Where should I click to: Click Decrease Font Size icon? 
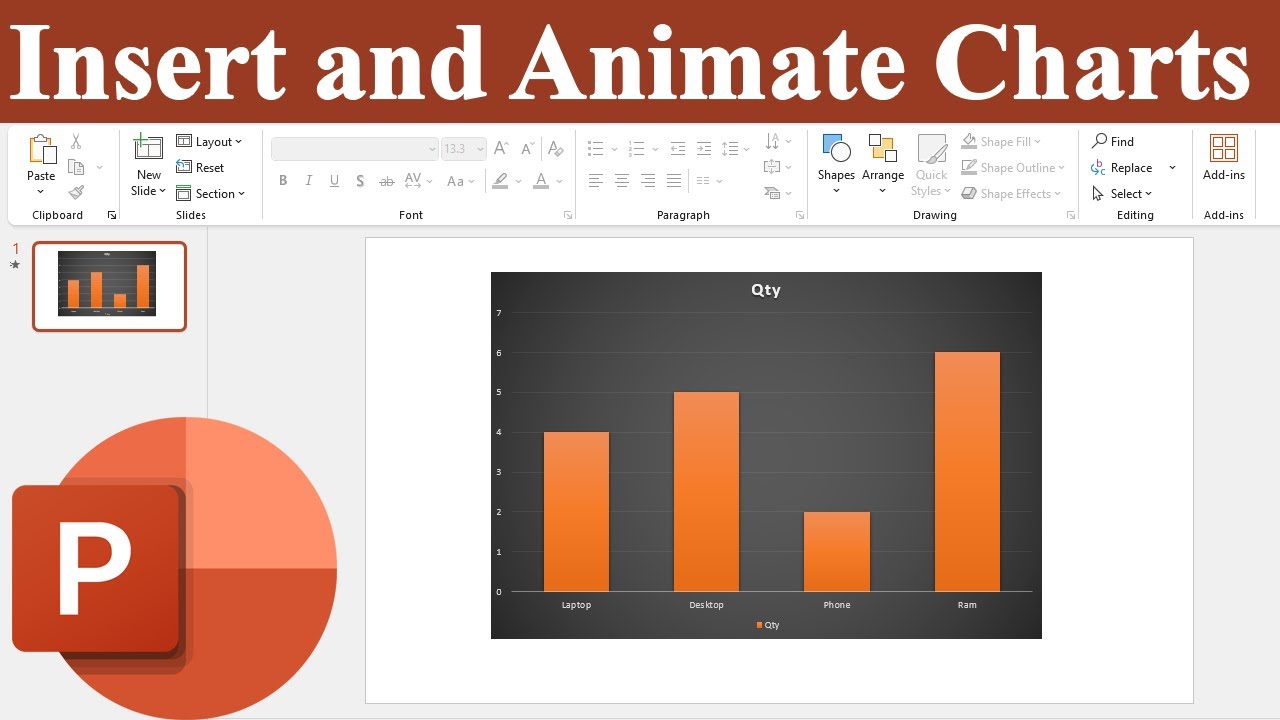click(527, 148)
